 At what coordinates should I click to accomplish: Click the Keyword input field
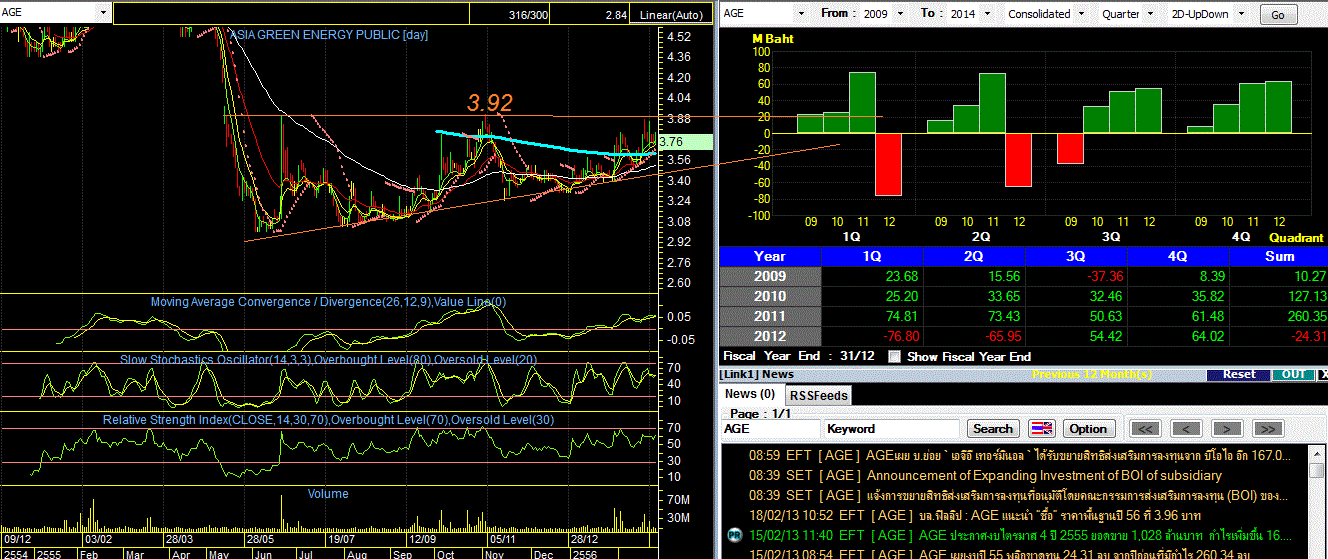coord(893,428)
